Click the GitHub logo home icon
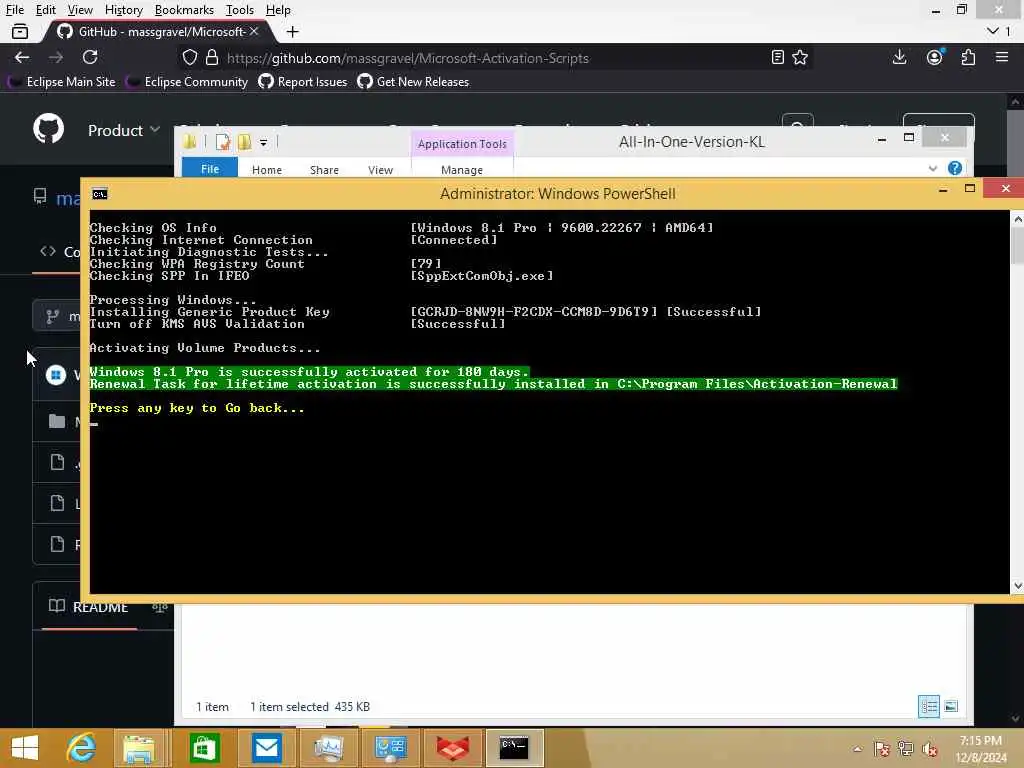 [48, 129]
